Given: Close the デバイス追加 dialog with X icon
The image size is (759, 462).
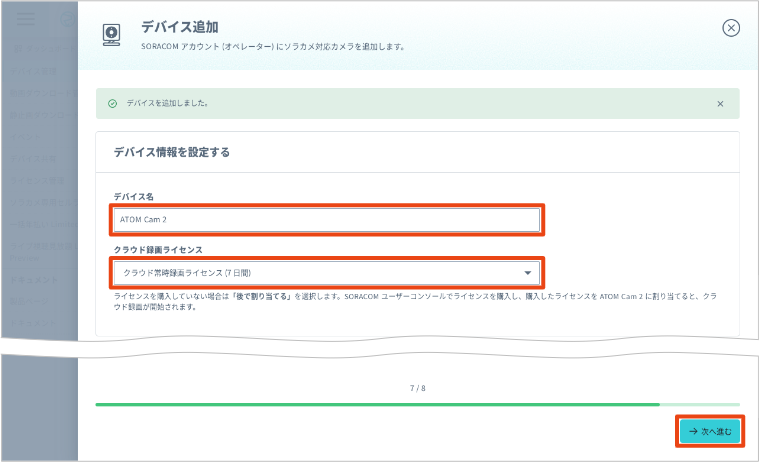Looking at the screenshot, I should coord(731,28).
